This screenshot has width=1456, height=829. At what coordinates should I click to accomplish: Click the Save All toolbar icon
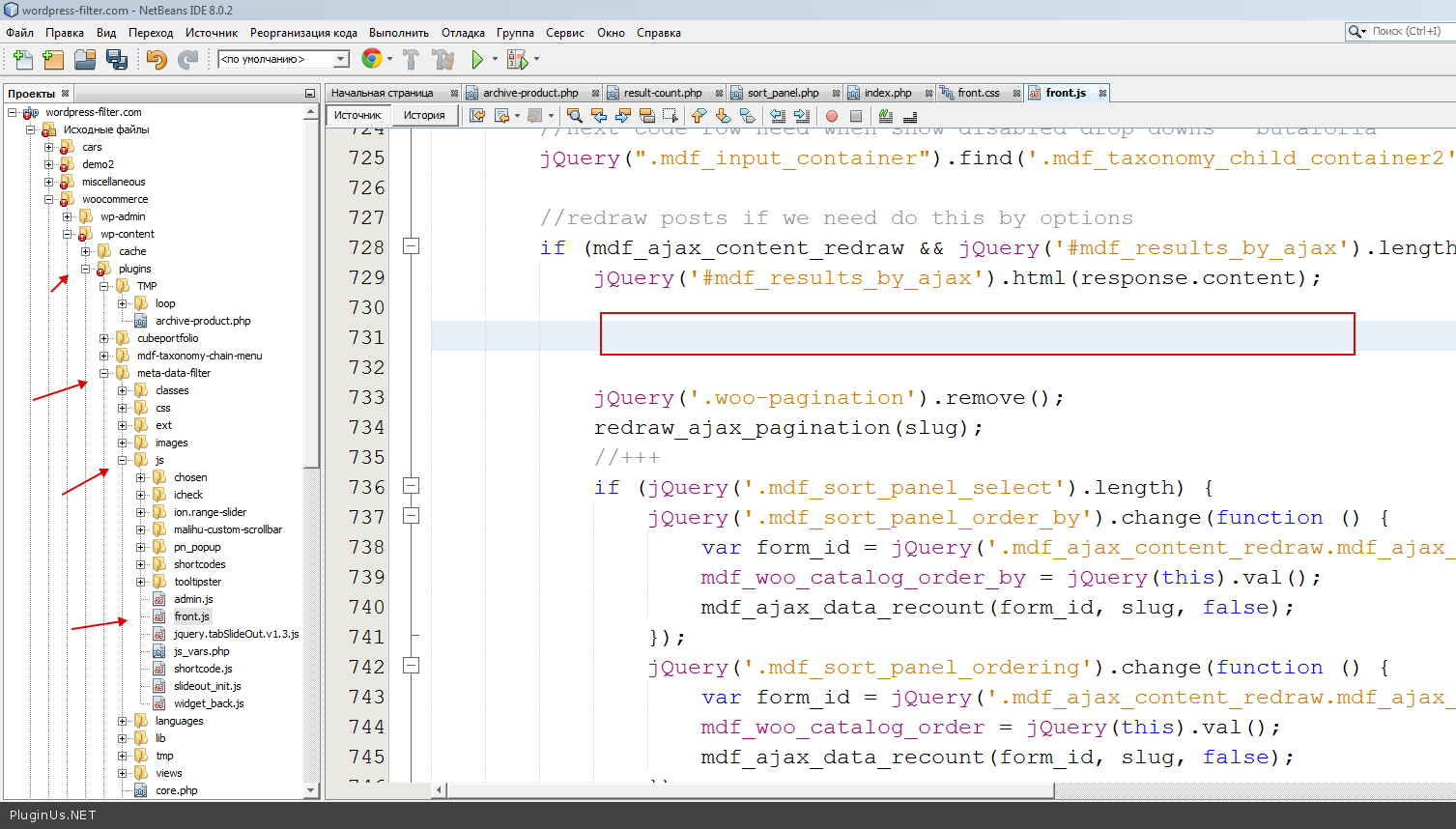point(117,60)
